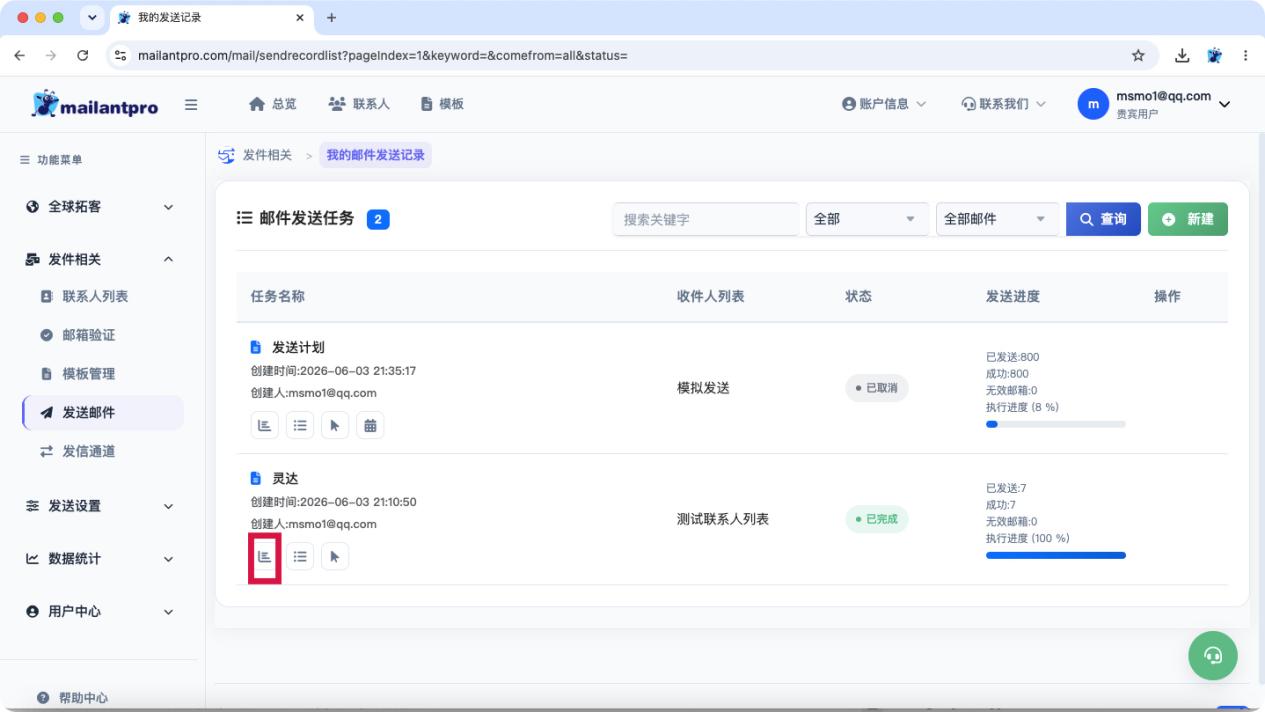1265x712 pixels.
Task: Click cursor icon under 发送计划 task
Action: (335, 425)
